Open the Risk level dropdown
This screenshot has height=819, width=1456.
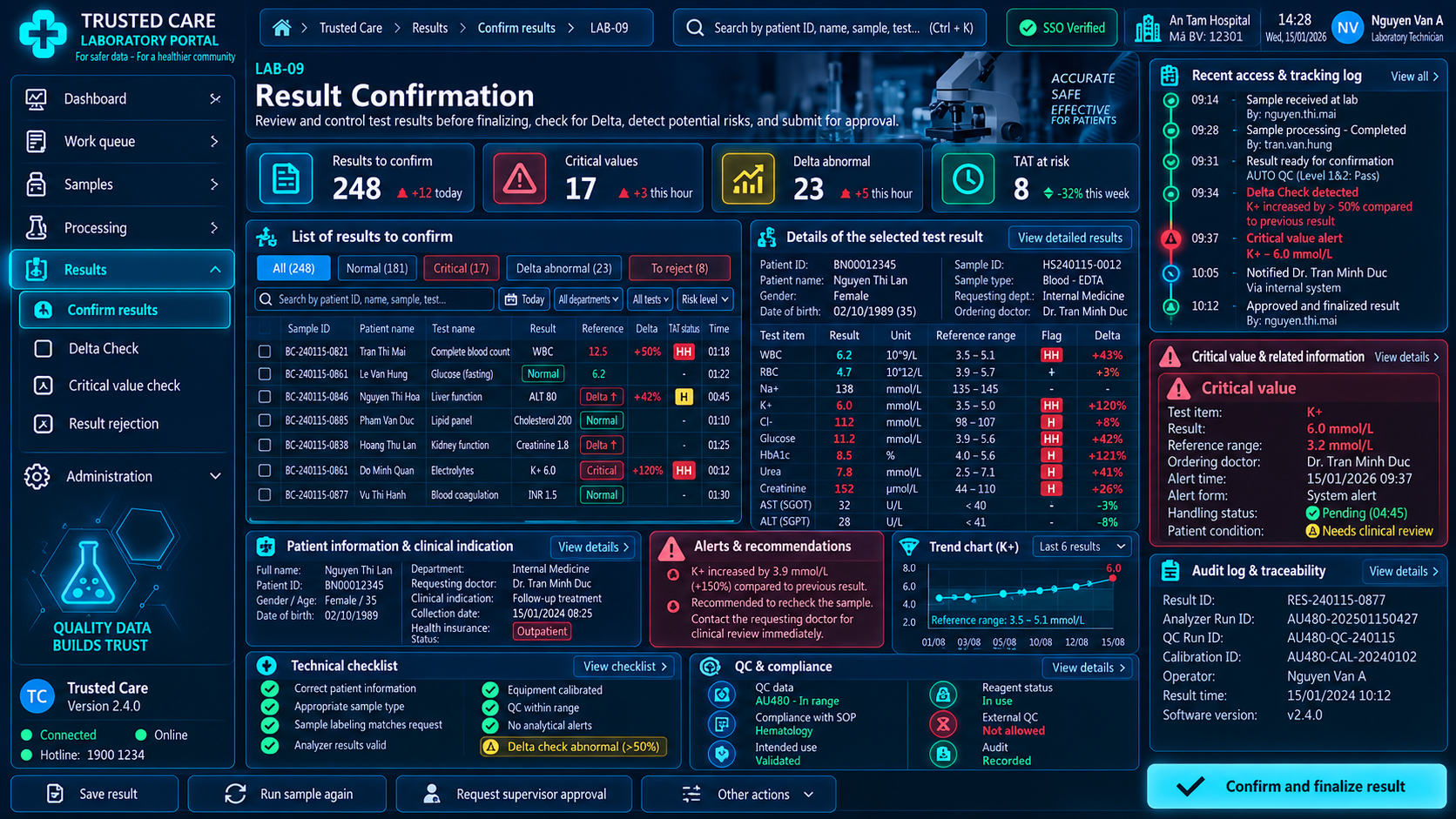point(704,299)
